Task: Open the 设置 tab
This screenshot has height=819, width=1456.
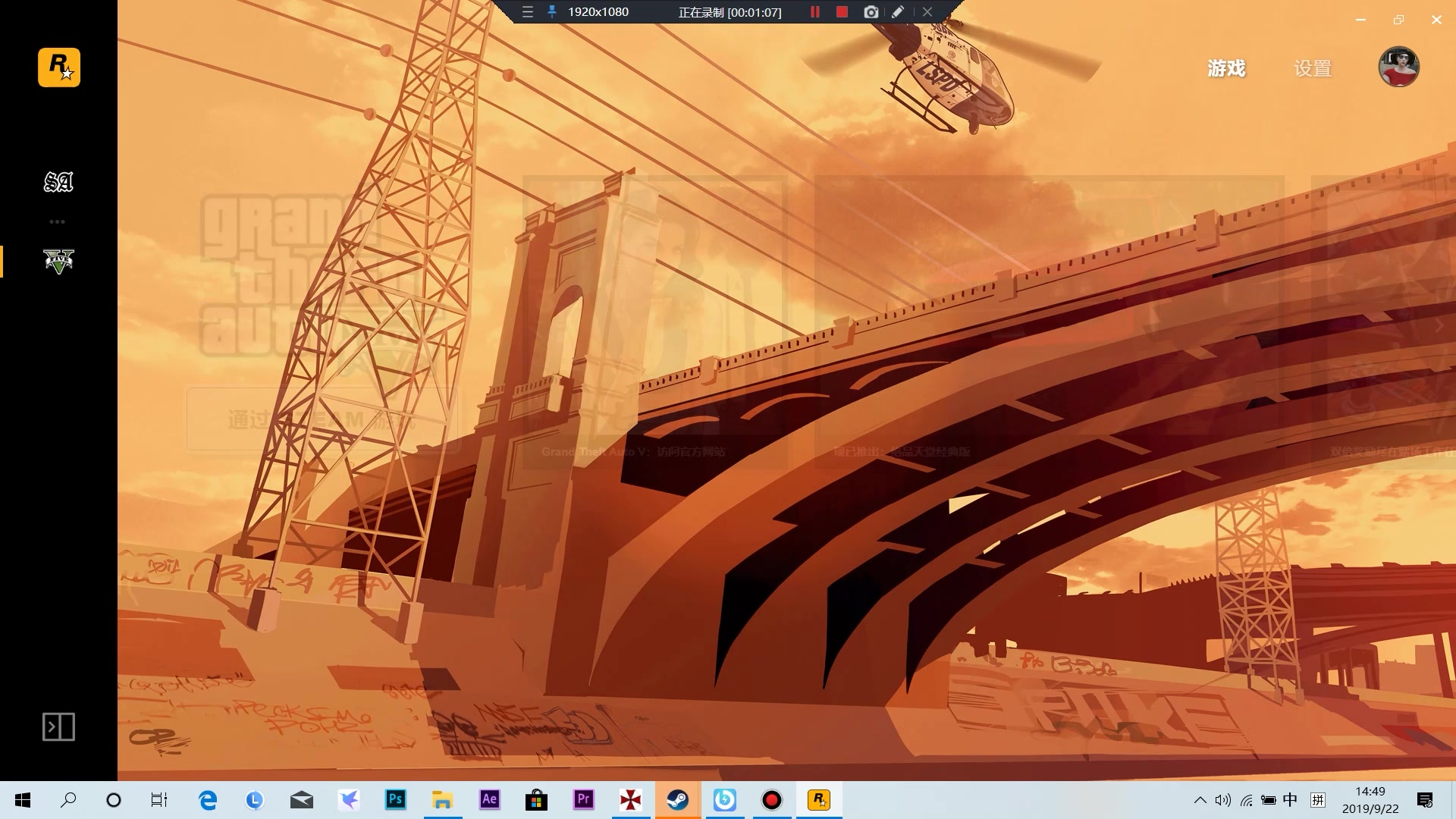Action: click(x=1313, y=68)
